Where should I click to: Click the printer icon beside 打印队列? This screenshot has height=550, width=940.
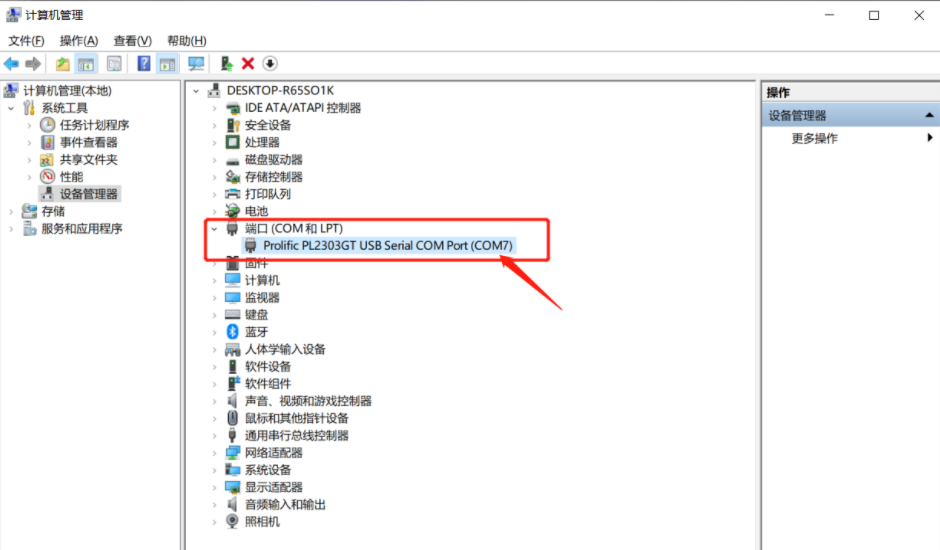(233, 194)
